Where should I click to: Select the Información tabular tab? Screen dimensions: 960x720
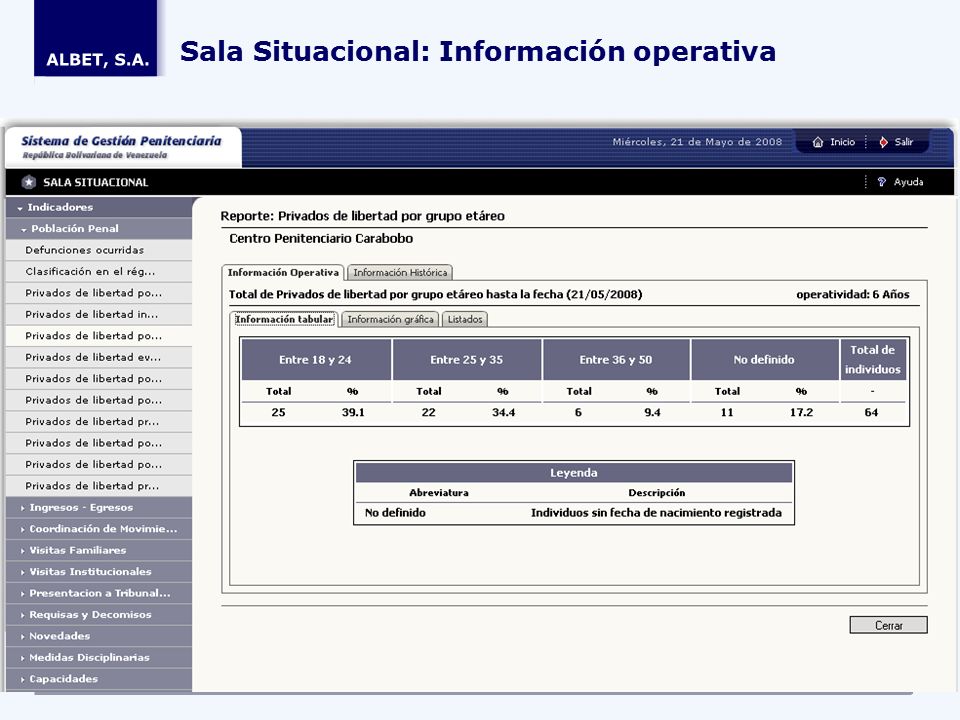coord(283,319)
